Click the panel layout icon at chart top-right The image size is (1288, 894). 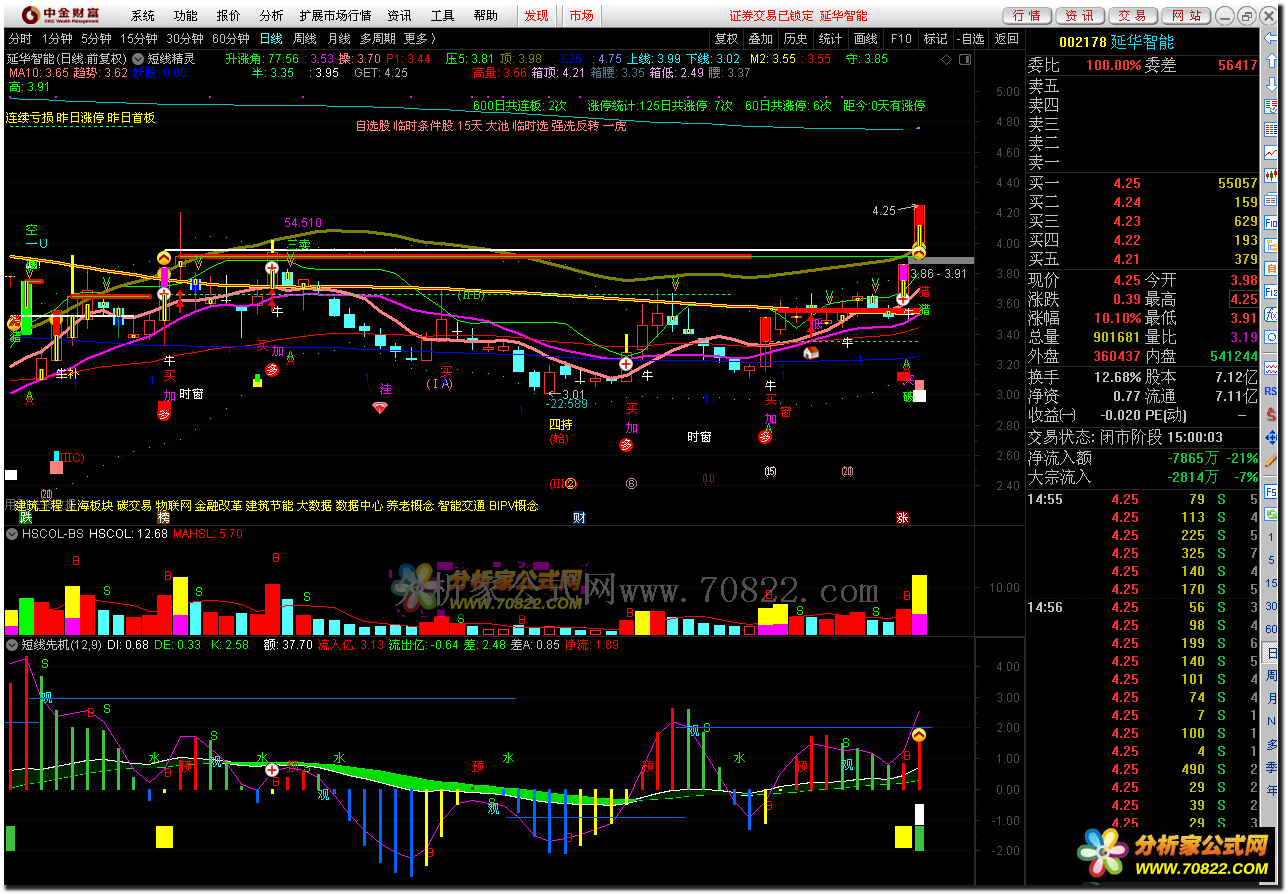[965, 59]
